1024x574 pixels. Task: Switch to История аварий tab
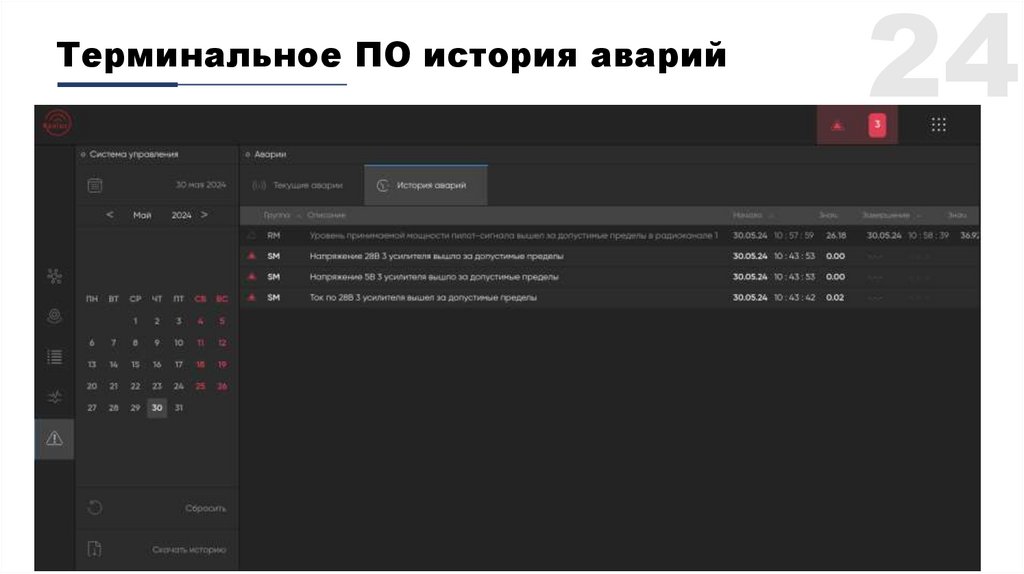point(426,185)
